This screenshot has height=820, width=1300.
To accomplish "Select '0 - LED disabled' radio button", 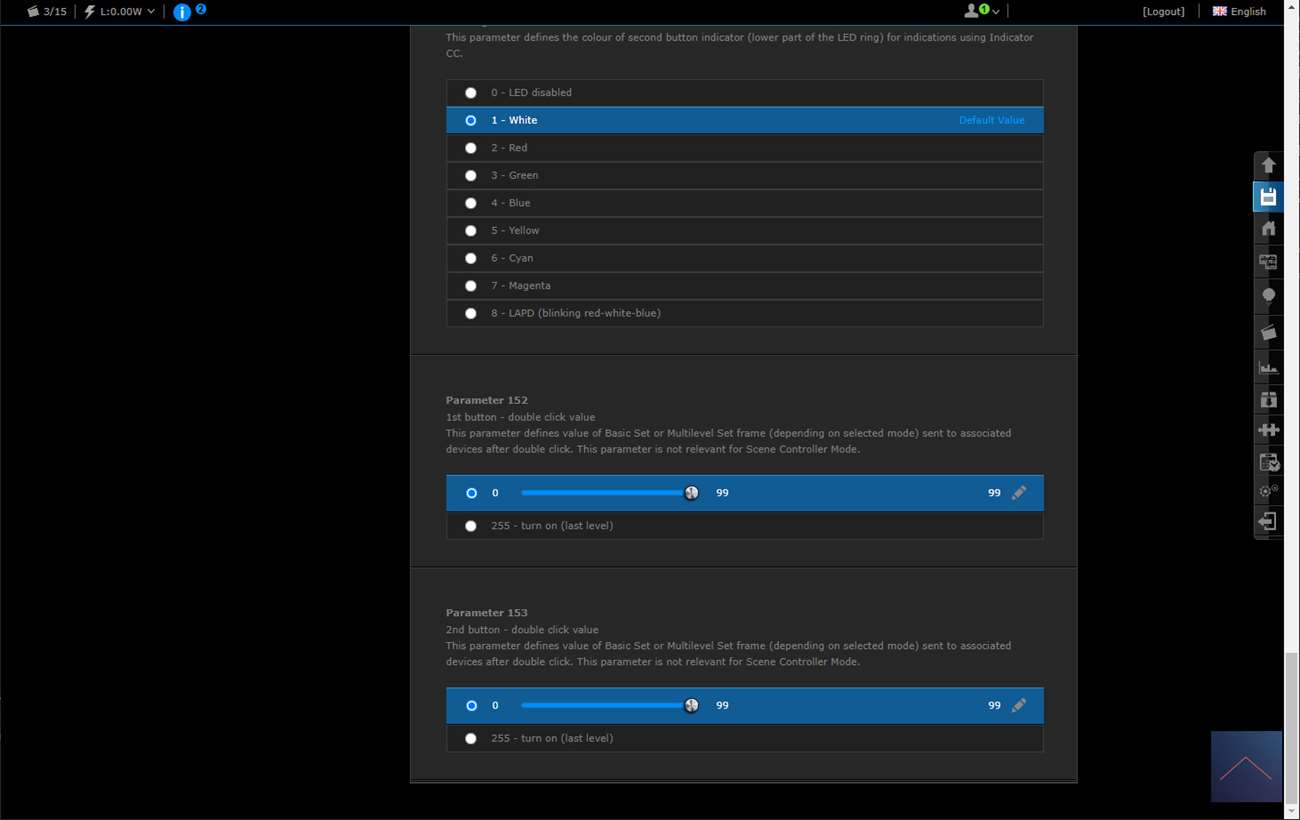I will tap(471, 93).
